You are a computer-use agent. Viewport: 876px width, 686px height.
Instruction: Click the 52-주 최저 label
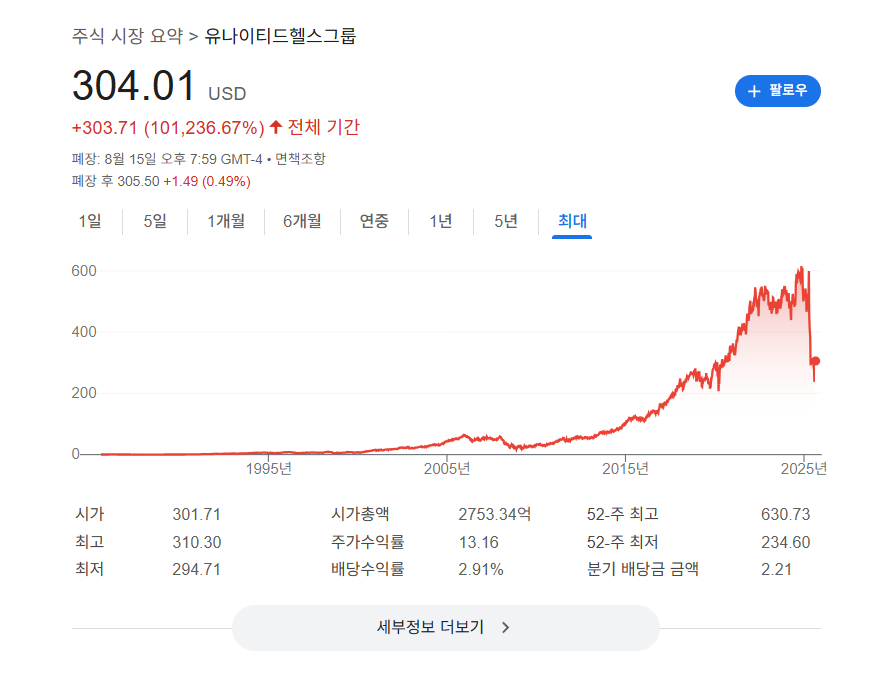pyautogui.click(x=622, y=541)
